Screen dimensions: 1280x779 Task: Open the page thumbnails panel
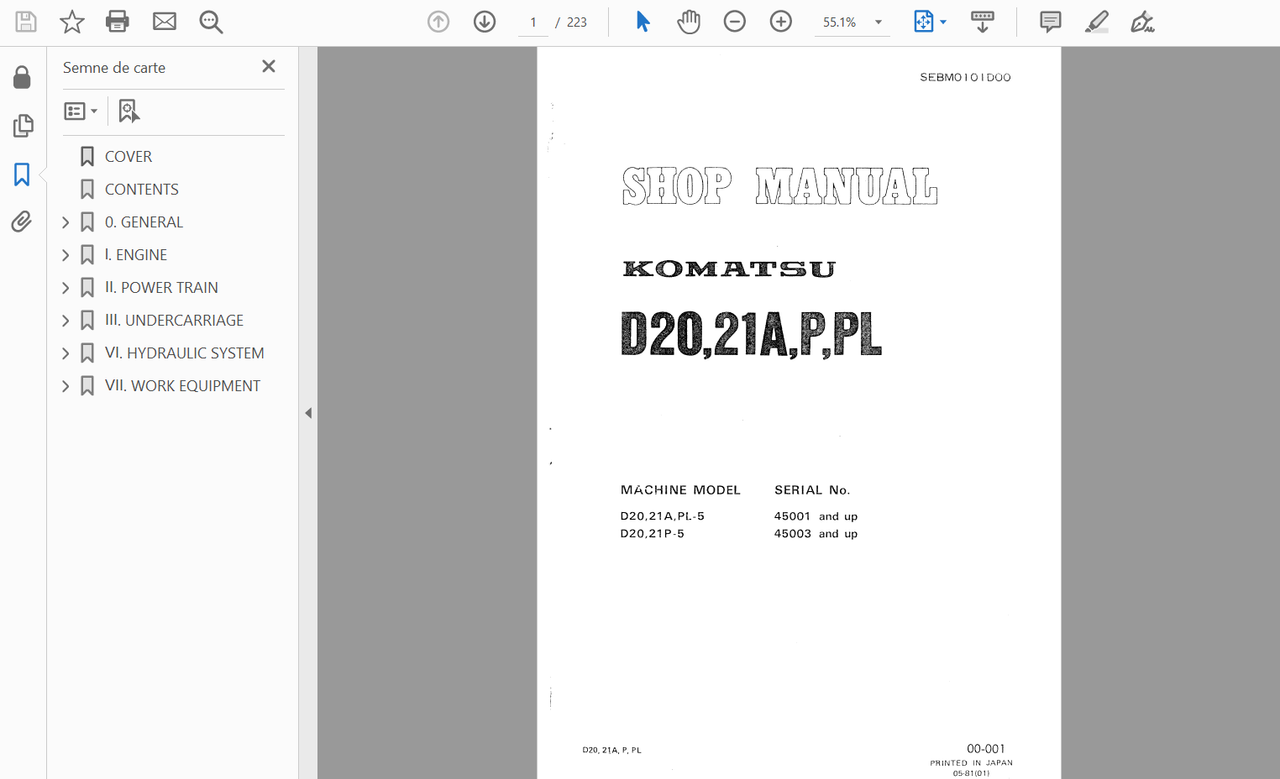22,126
